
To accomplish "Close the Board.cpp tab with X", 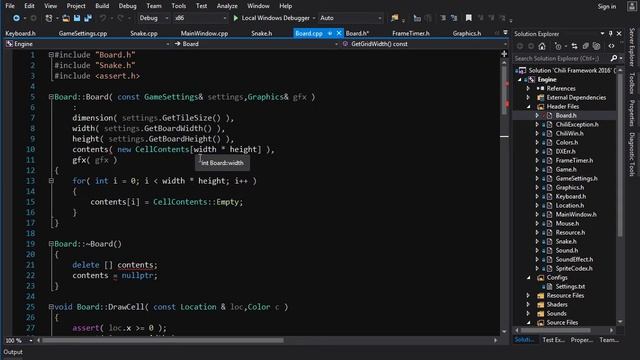I will coord(339,33).
